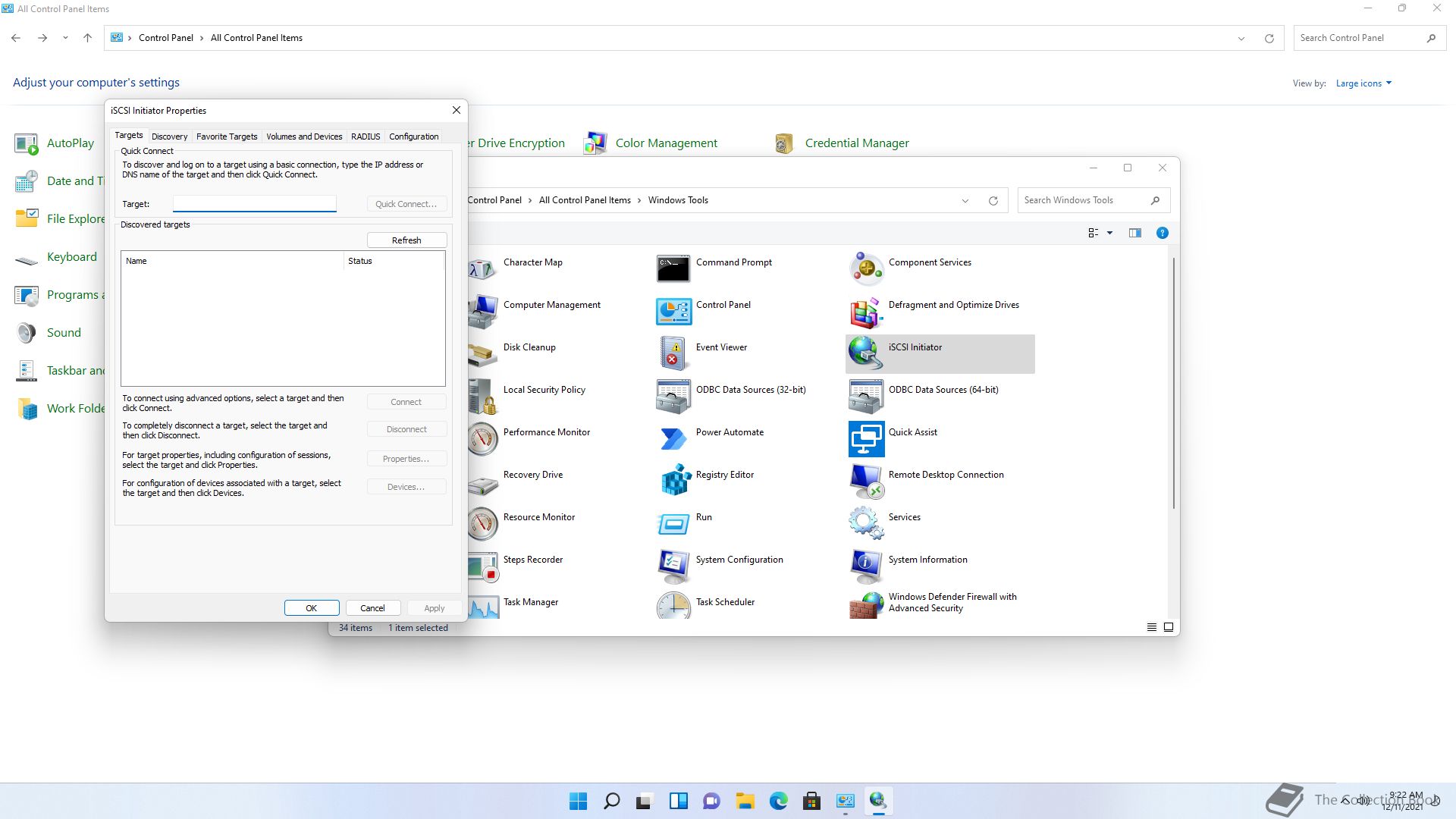The height and width of the screenshot is (819, 1456).
Task: Expand Windows Tools address bar dropdown
Action: [965, 201]
